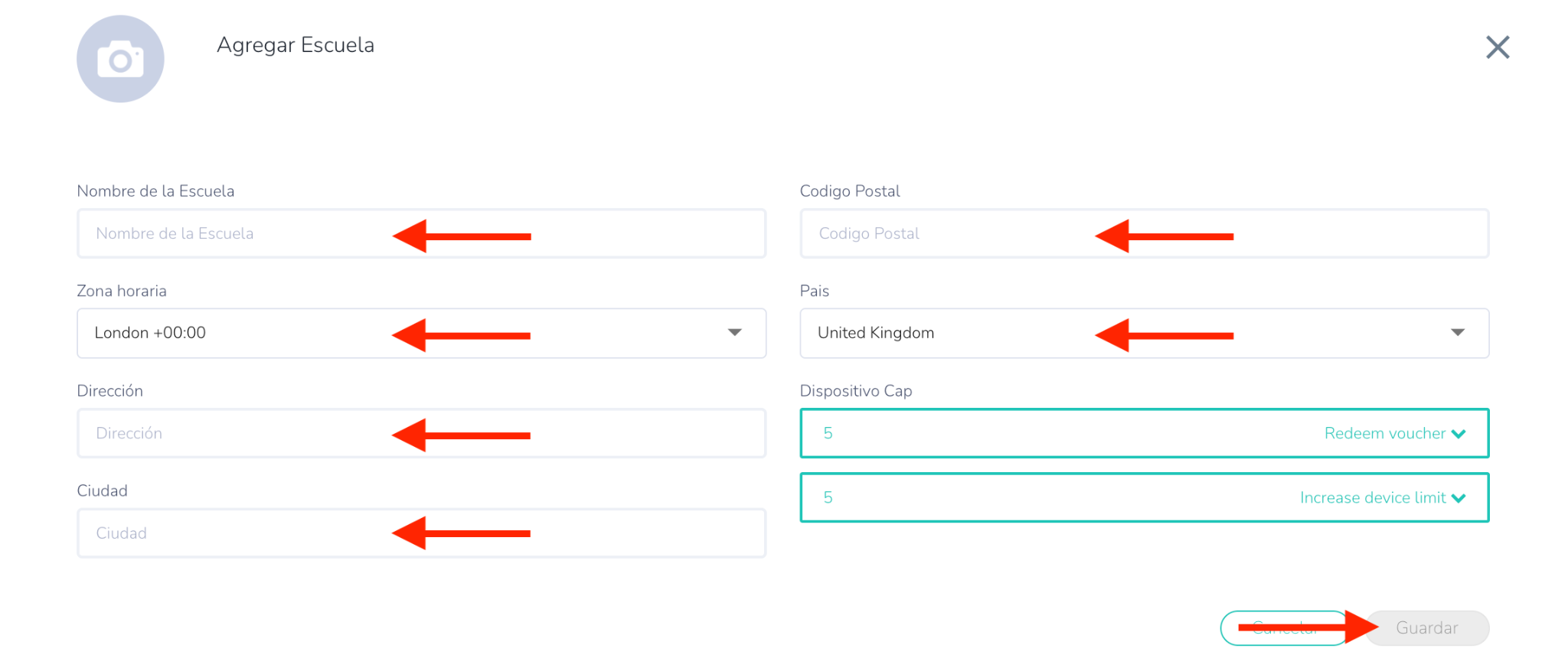The image size is (1568, 668).
Task: Close the Agregar Escuela dialog with X
Action: pyautogui.click(x=1498, y=47)
